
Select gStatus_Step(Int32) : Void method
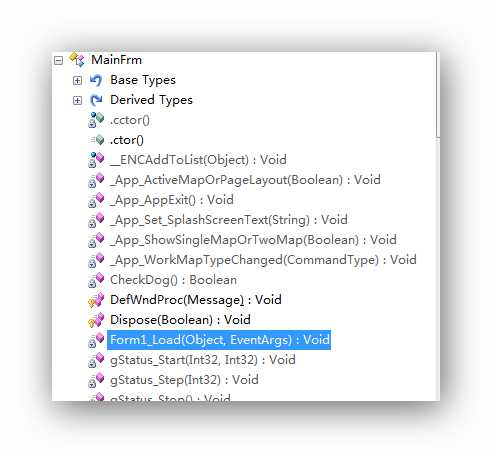coord(184,380)
